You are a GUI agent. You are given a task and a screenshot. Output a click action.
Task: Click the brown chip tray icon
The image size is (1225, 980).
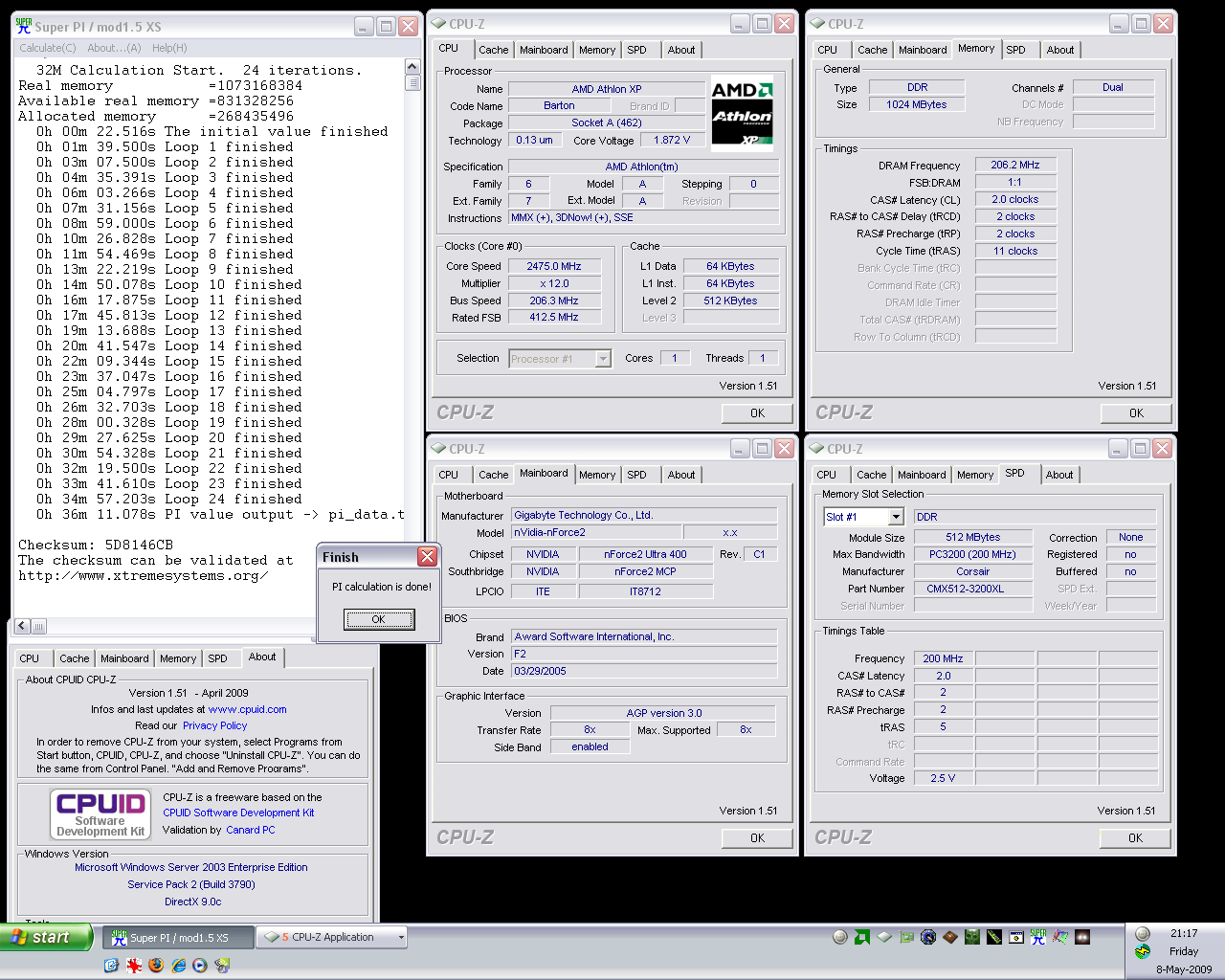[950, 937]
